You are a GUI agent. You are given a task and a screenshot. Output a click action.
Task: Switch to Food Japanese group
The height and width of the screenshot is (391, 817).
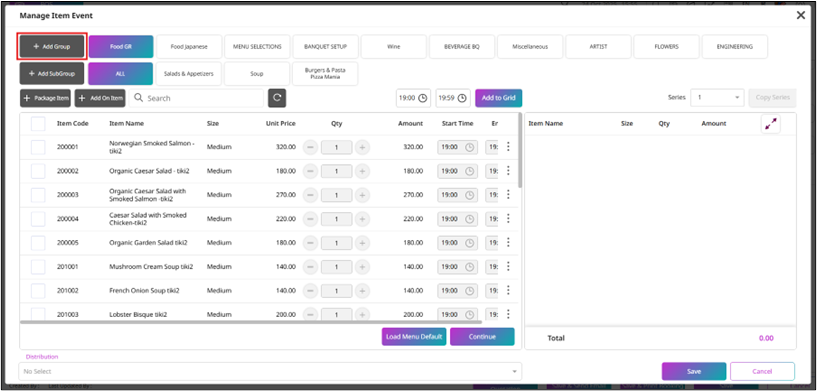pos(189,46)
